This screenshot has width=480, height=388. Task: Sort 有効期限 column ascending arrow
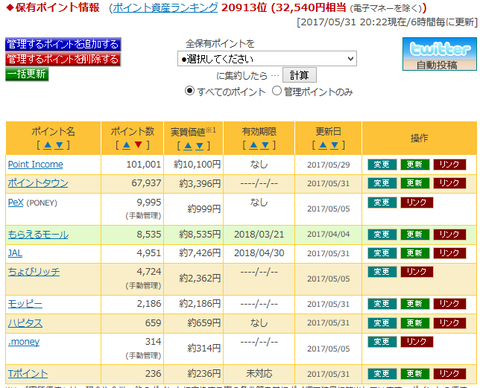pyautogui.click(x=254, y=145)
